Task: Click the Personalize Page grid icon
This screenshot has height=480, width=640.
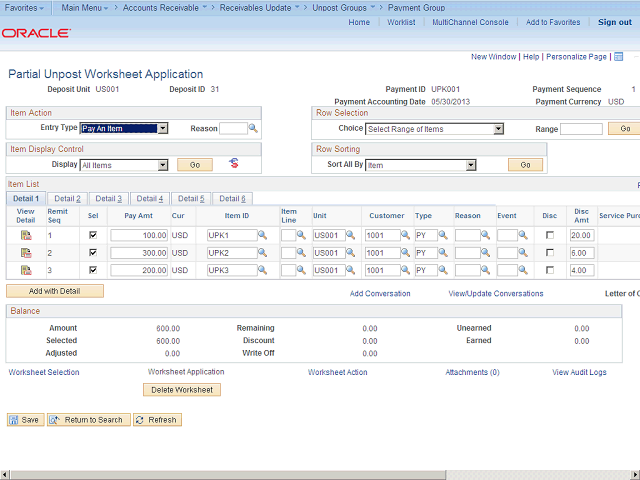Action: point(617,57)
